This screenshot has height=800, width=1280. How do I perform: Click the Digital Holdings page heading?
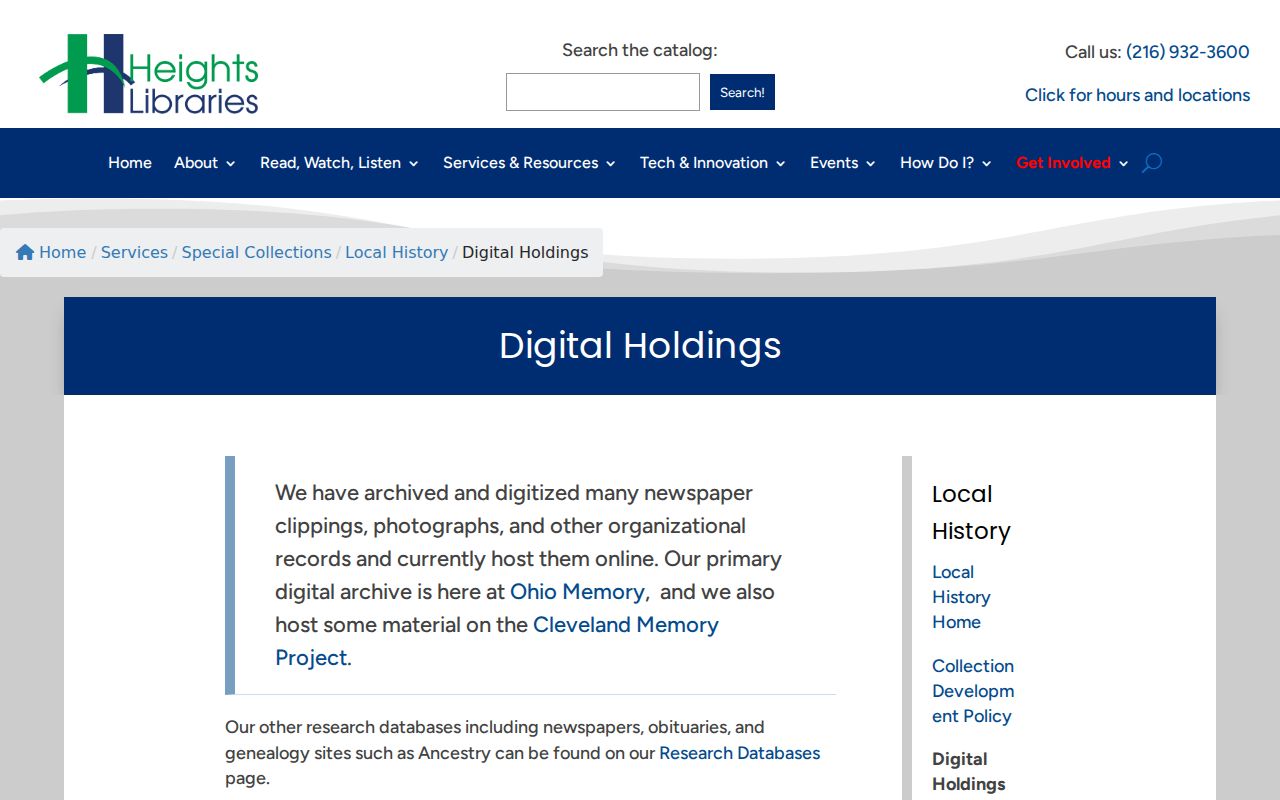pos(640,346)
